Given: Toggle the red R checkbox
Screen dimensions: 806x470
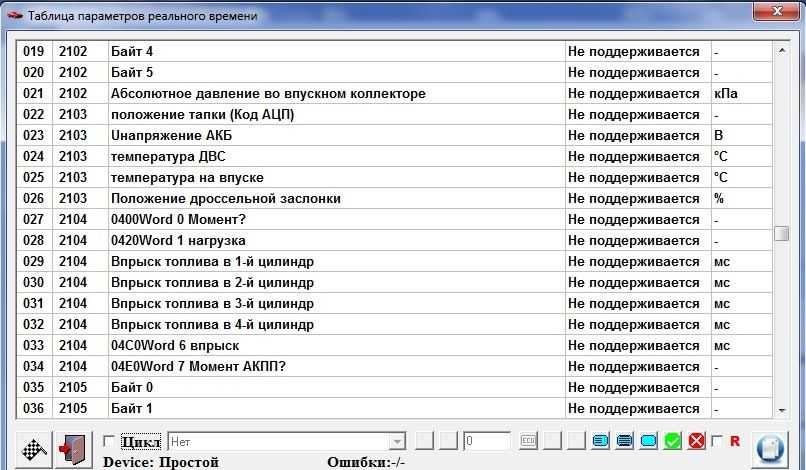Looking at the screenshot, I should click(x=717, y=441).
